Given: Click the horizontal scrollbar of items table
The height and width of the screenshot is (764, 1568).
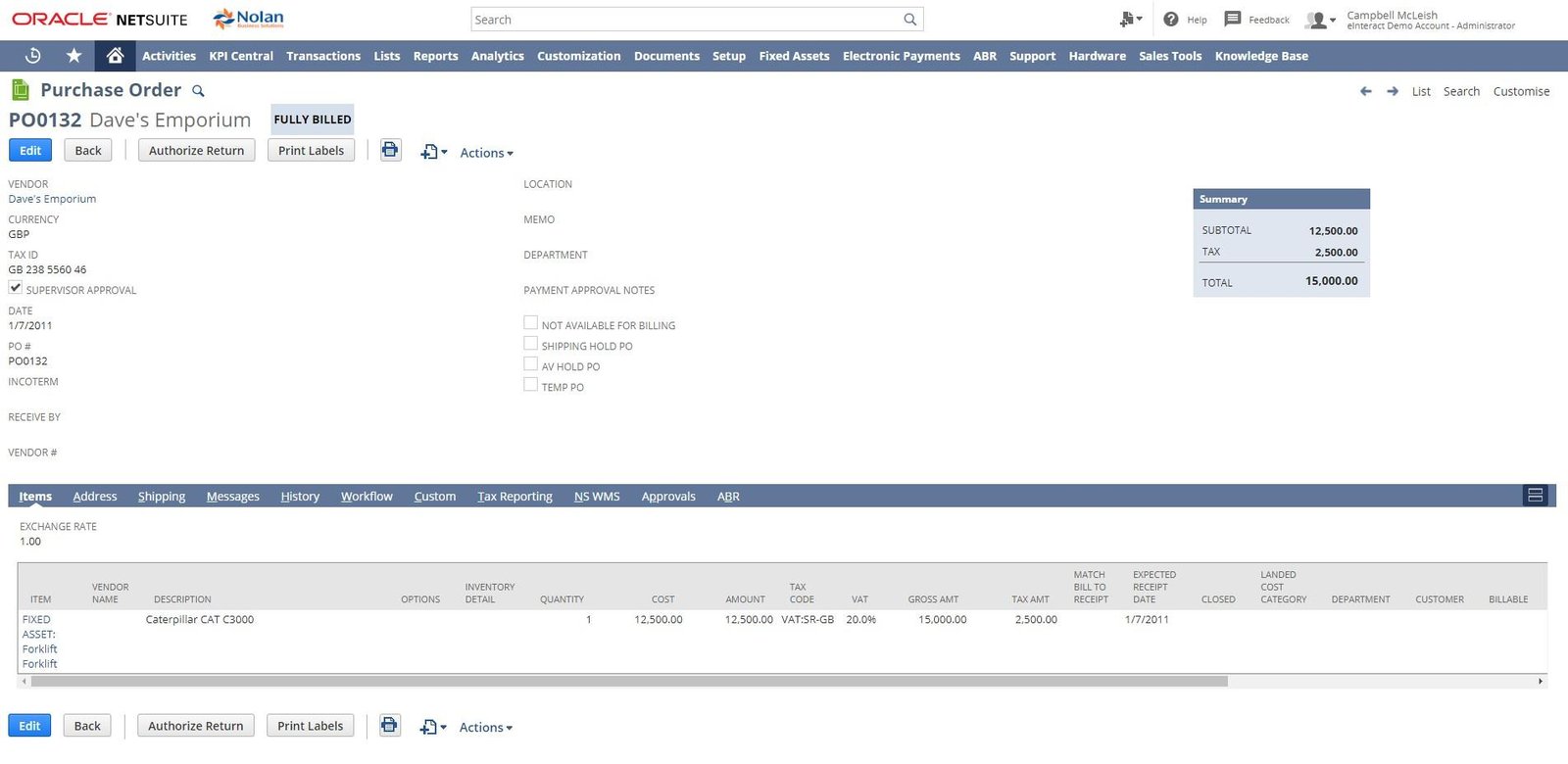Looking at the screenshot, I should coord(629,681).
